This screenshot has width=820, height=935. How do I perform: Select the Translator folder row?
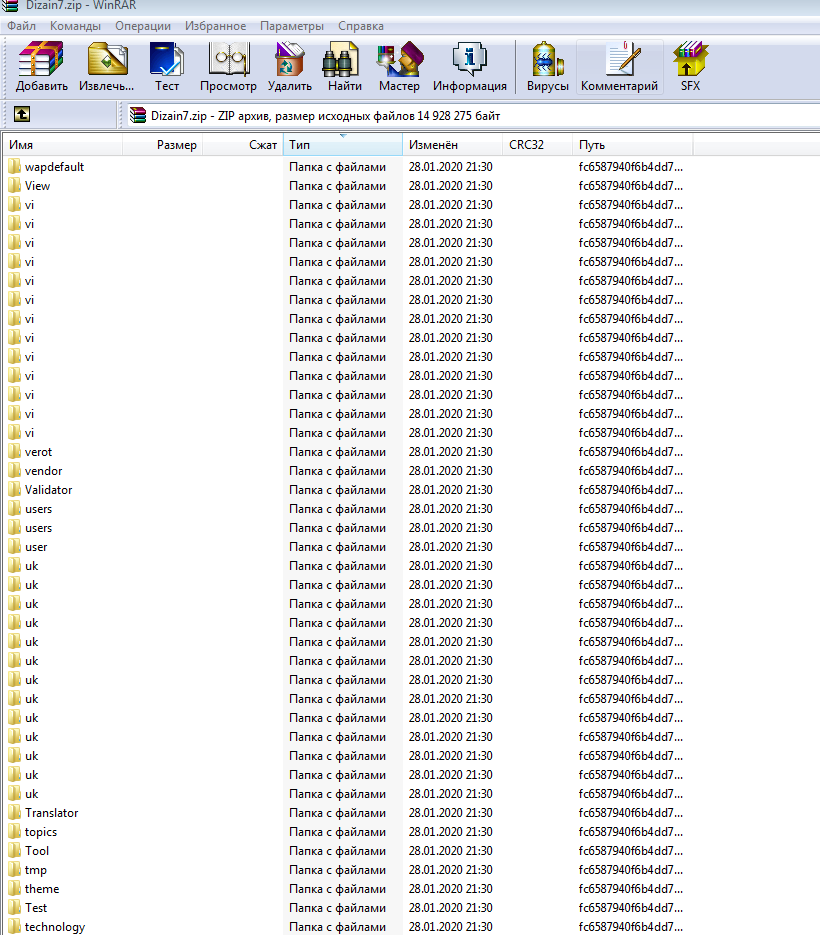[x=51, y=813]
